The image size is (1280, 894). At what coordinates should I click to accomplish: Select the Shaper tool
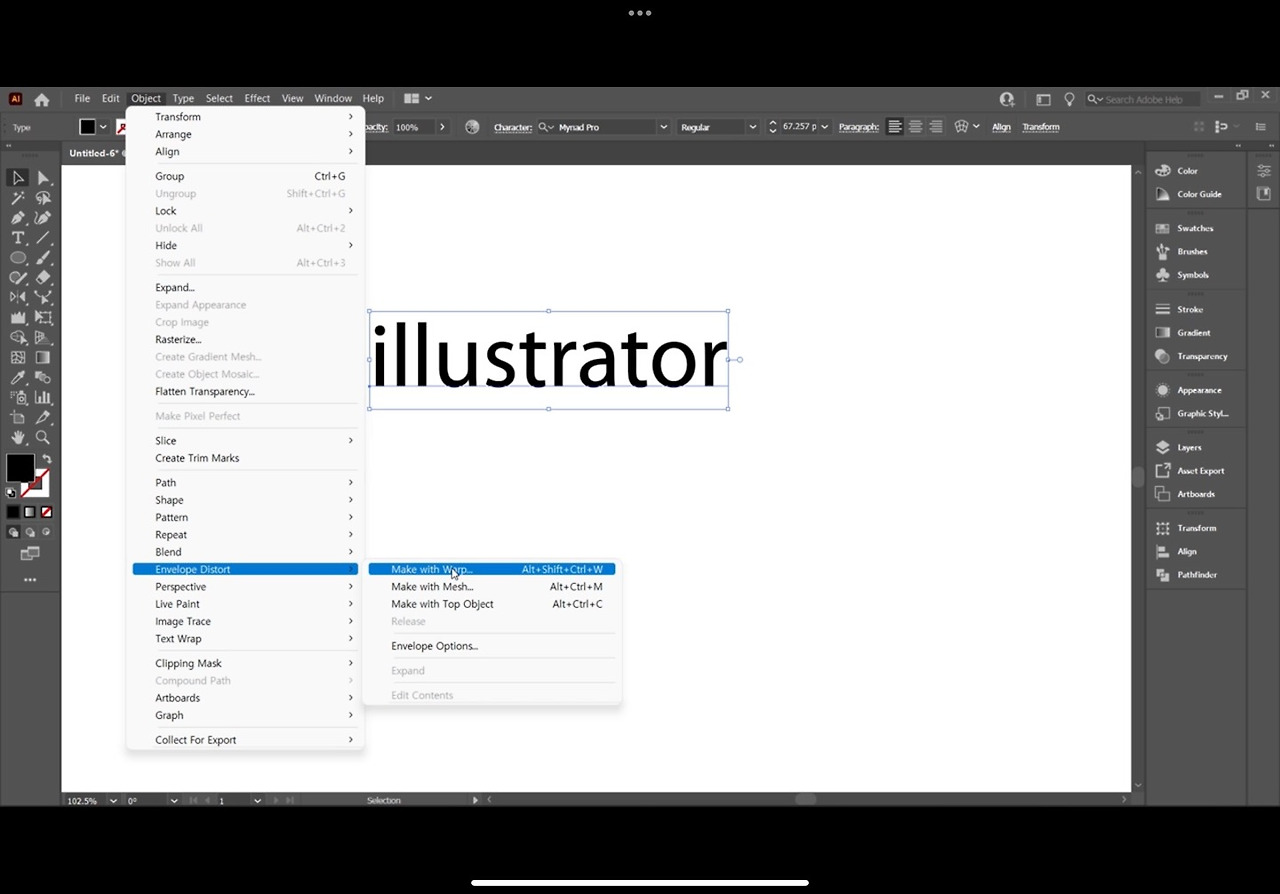pos(18,278)
